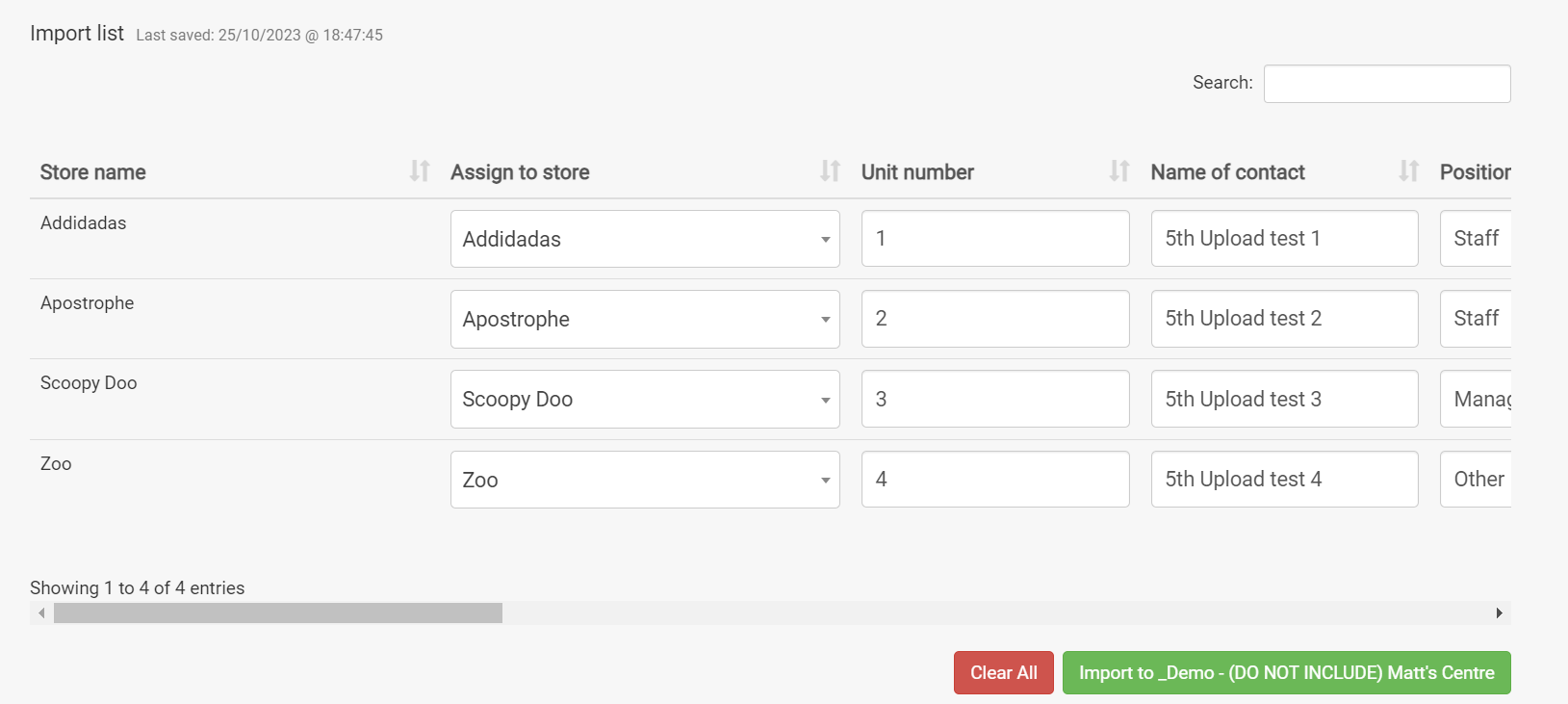Click the Position field showing Other
This screenshot has width=1568, height=704.
tap(1476, 480)
